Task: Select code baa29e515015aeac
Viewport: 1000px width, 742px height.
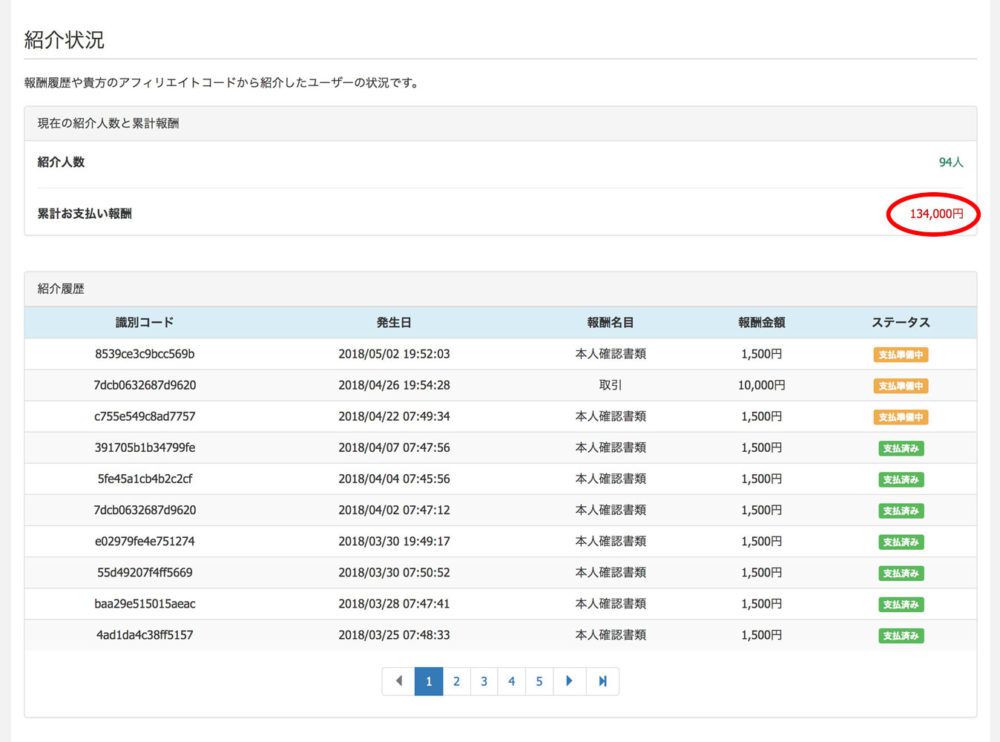Action: 145,604
